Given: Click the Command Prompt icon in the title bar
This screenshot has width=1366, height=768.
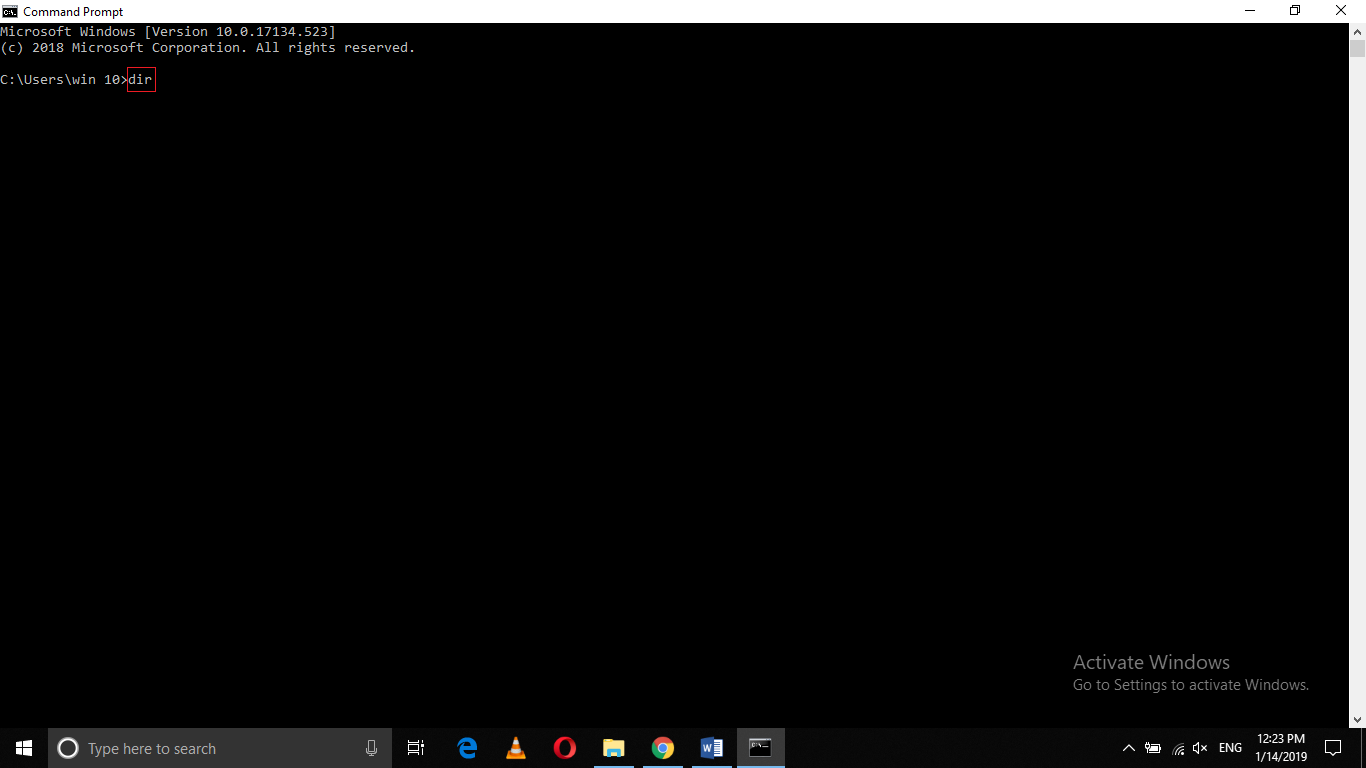Looking at the screenshot, I should (x=8, y=11).
